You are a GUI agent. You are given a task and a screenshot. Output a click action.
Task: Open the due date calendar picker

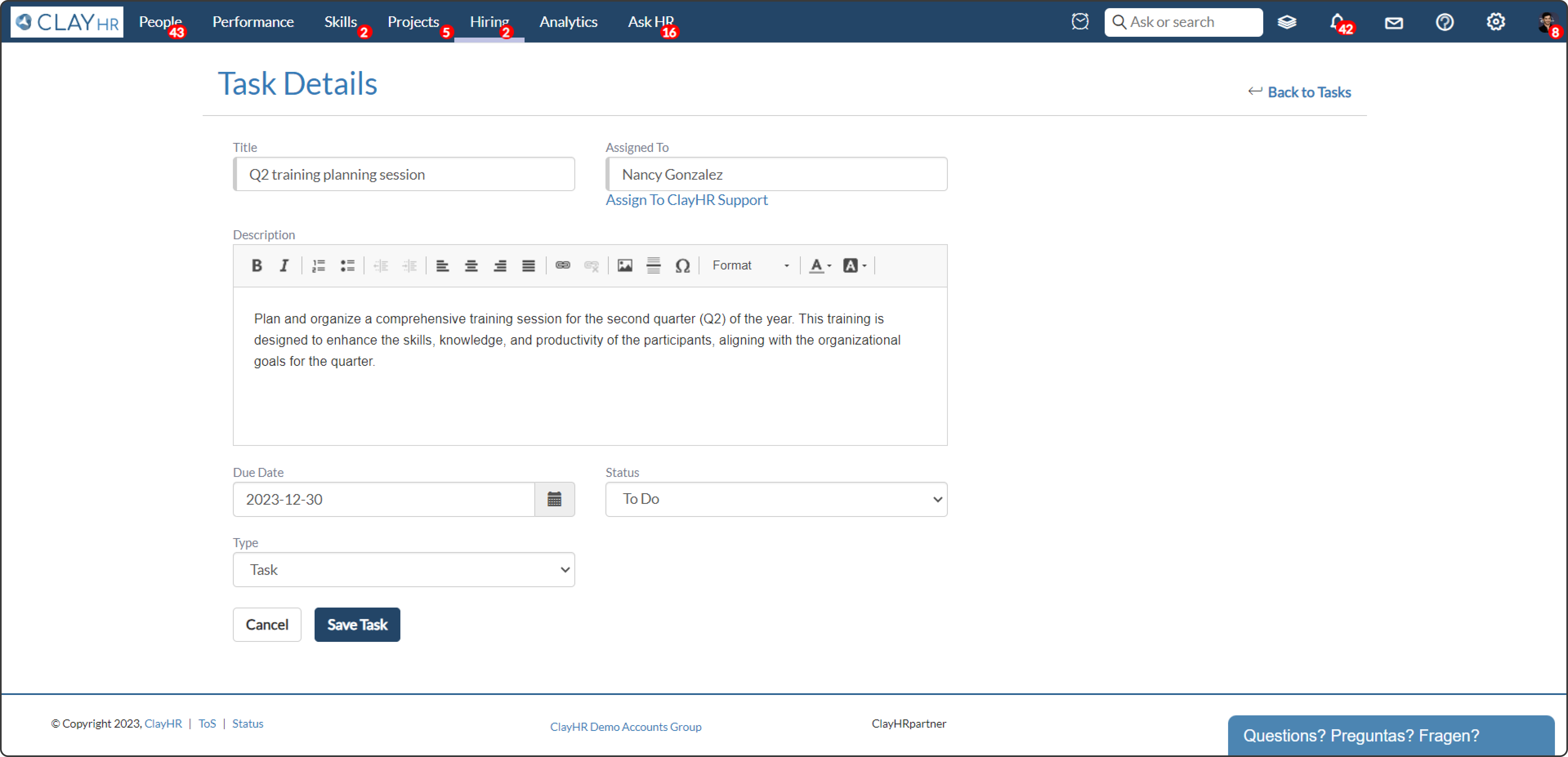point(554,499)
